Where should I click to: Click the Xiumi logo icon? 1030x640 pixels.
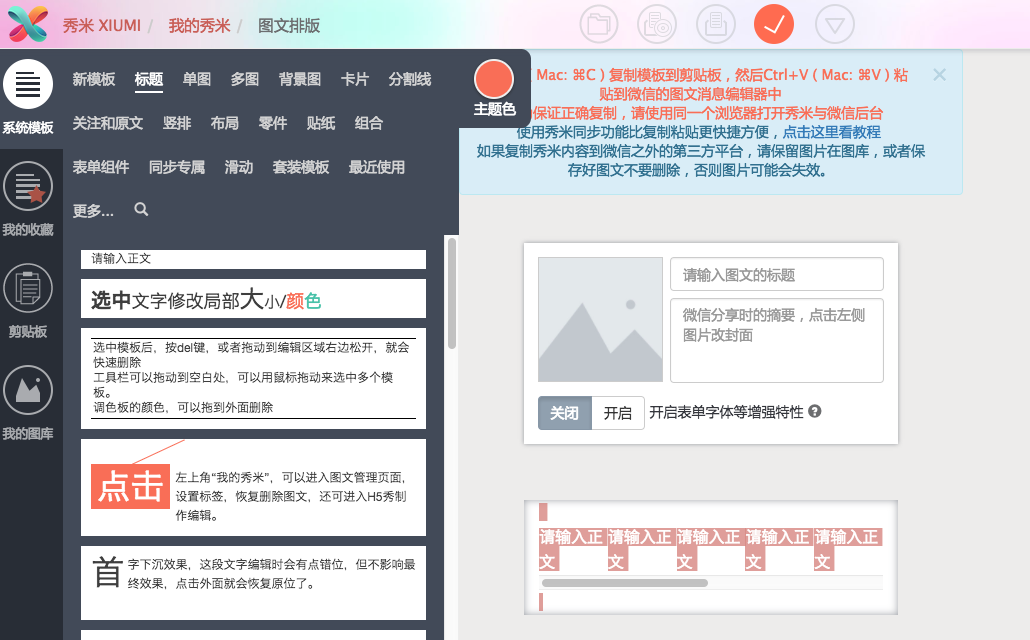point(28,24)
